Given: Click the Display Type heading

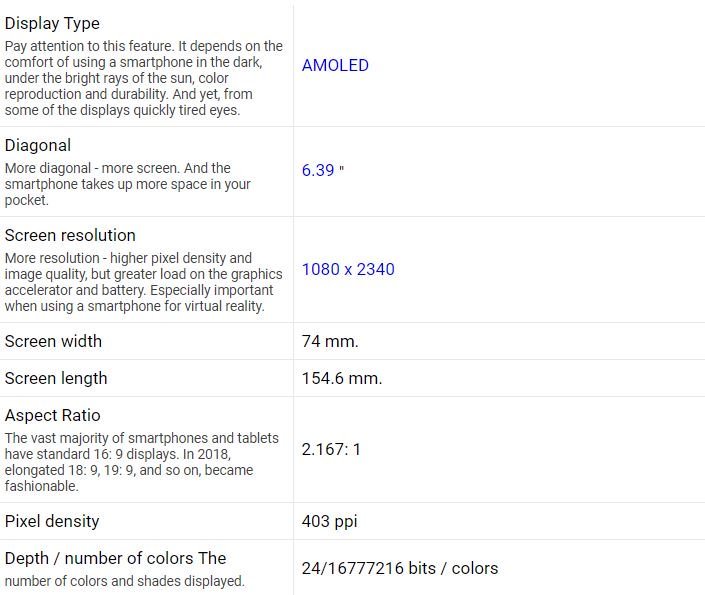Looking at the screenshot, I should point(52,23).
